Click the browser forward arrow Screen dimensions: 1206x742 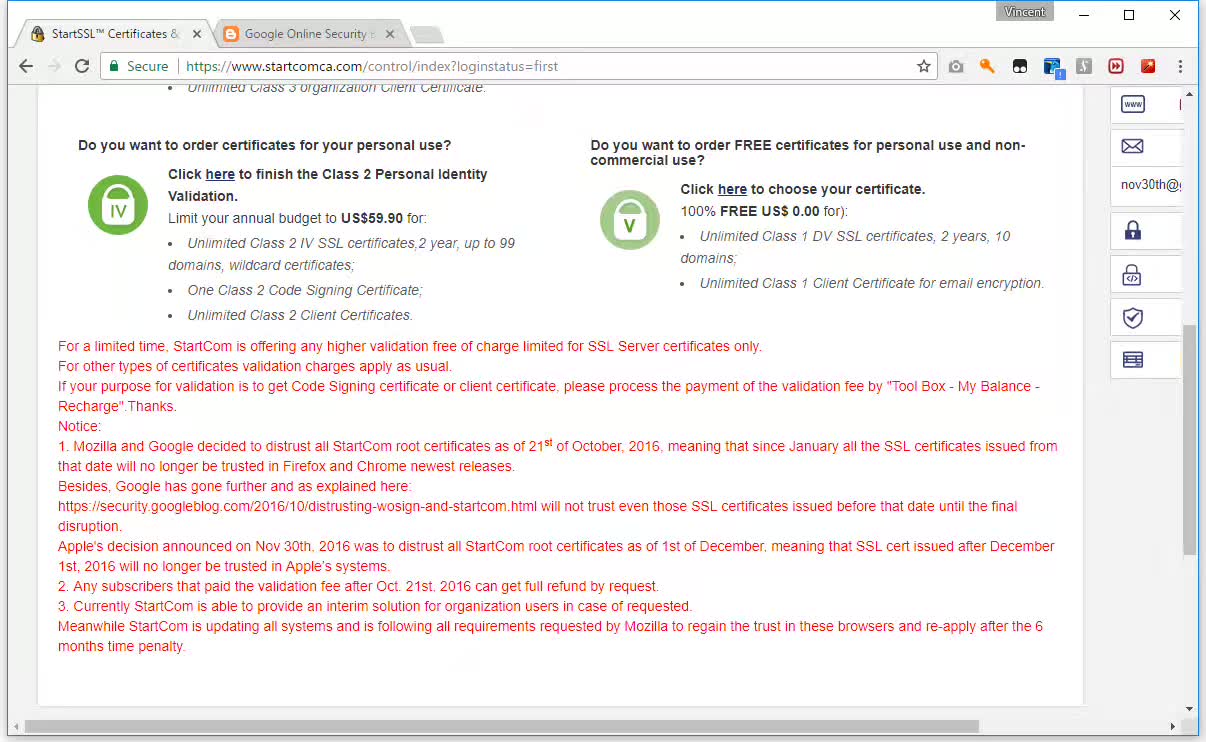click(54, 66)
